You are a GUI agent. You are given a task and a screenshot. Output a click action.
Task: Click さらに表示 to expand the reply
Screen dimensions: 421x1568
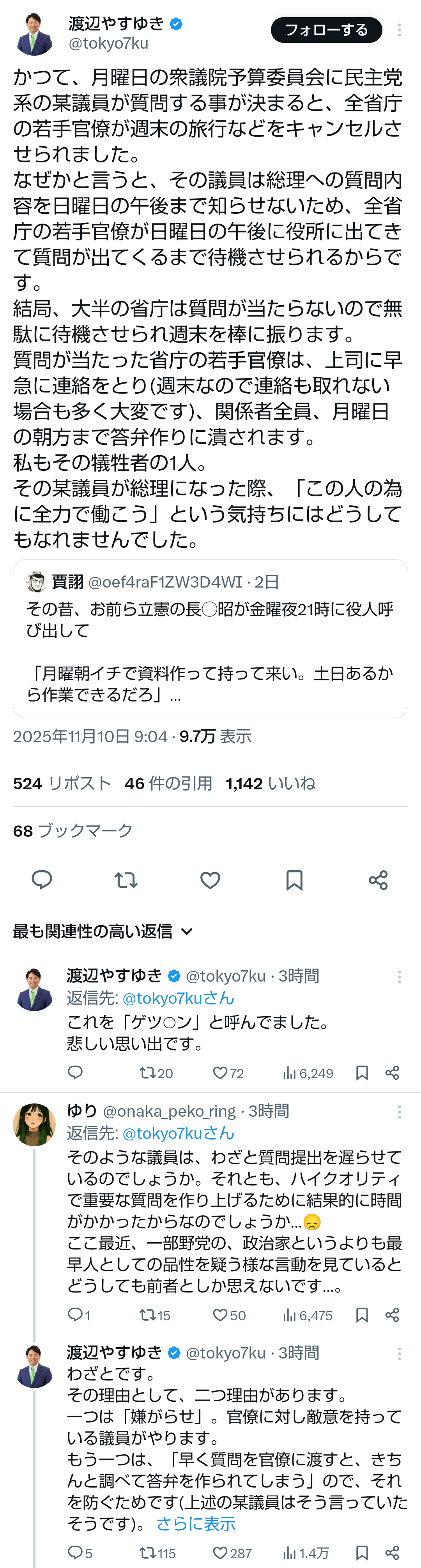pos(196,1524)
